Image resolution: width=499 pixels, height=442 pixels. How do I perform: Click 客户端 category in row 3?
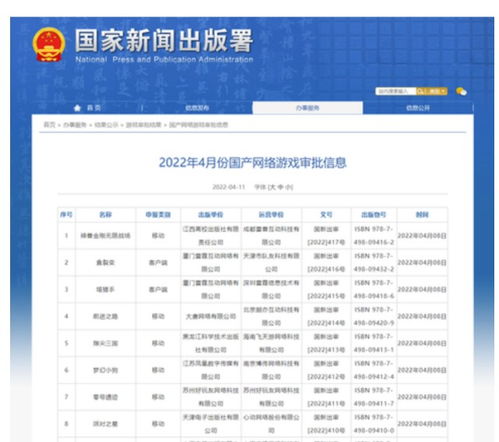(x=158, y=289)
